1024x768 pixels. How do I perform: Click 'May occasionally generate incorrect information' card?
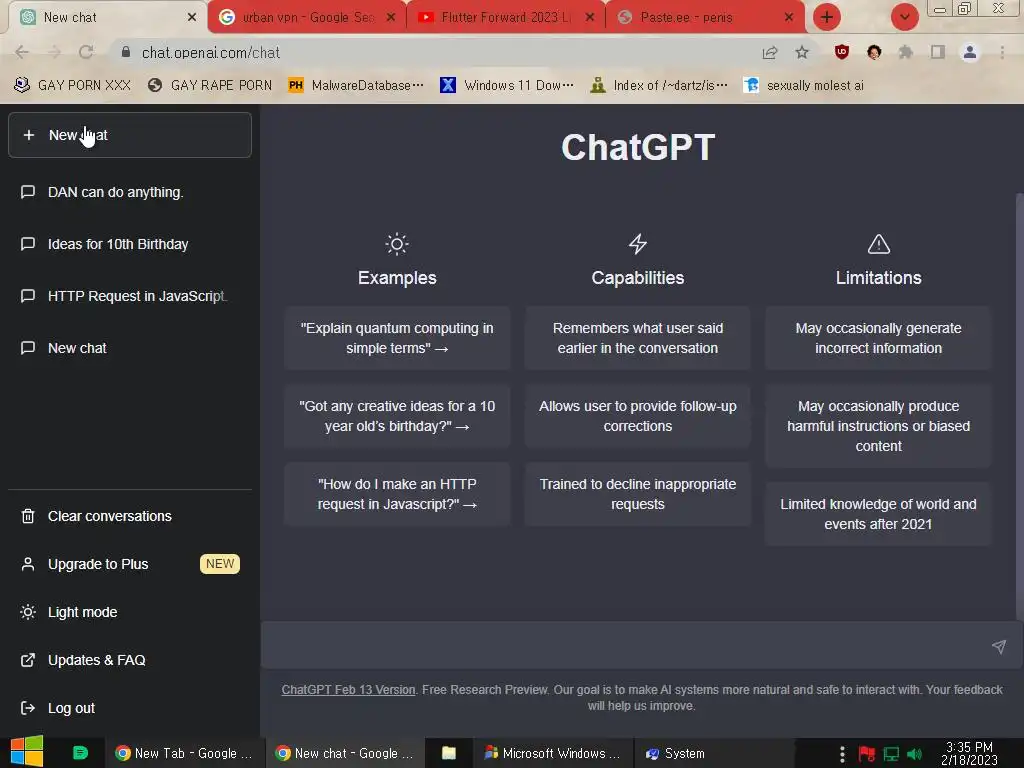click(x=878, y=338)
